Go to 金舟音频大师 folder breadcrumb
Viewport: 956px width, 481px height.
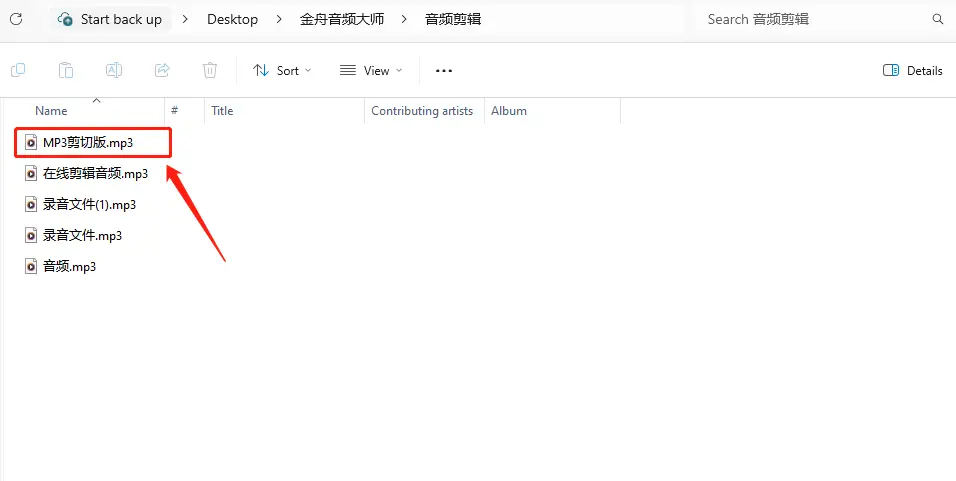(342, 20)
